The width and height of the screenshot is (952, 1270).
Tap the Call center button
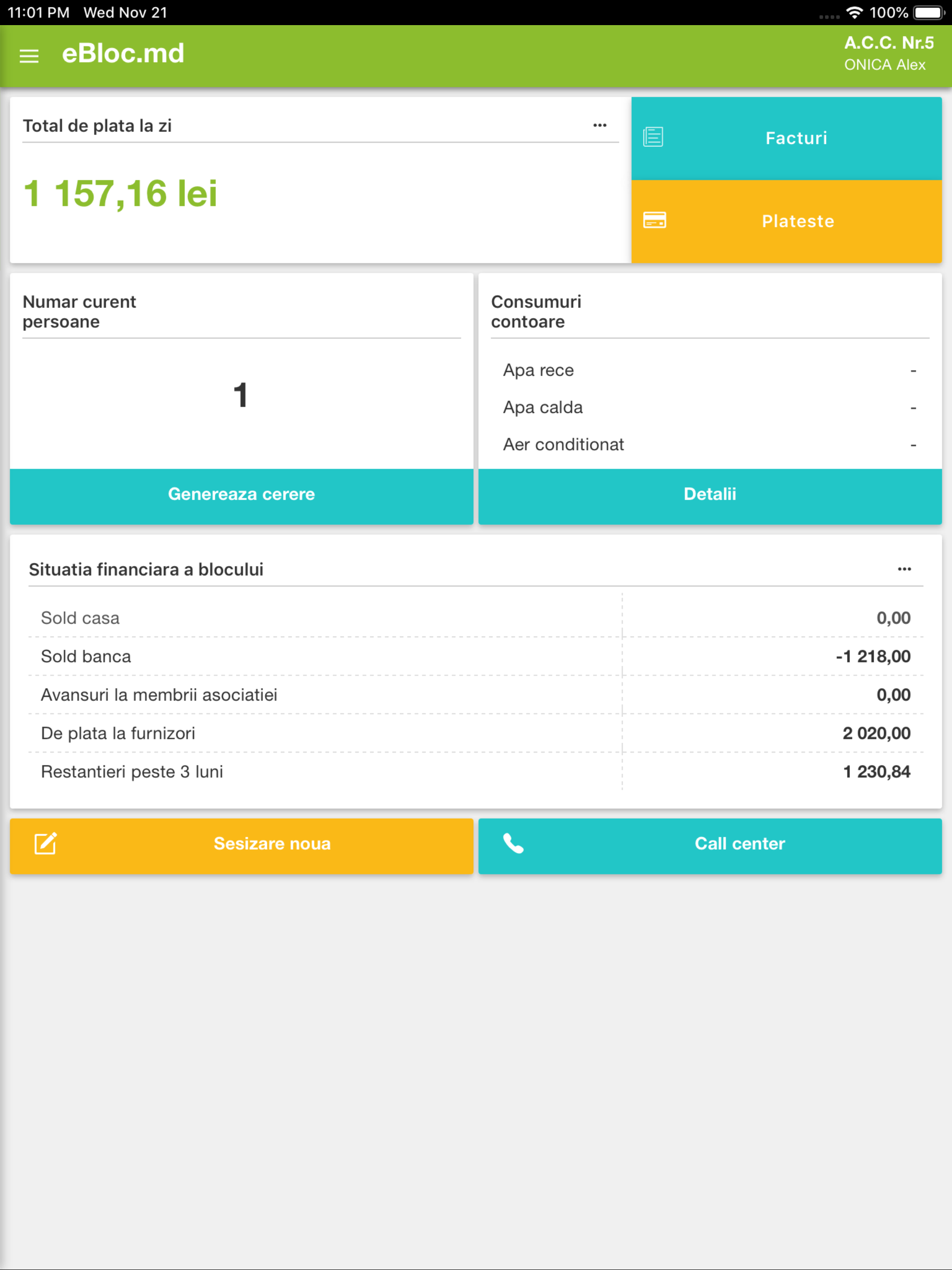(710, 846)
